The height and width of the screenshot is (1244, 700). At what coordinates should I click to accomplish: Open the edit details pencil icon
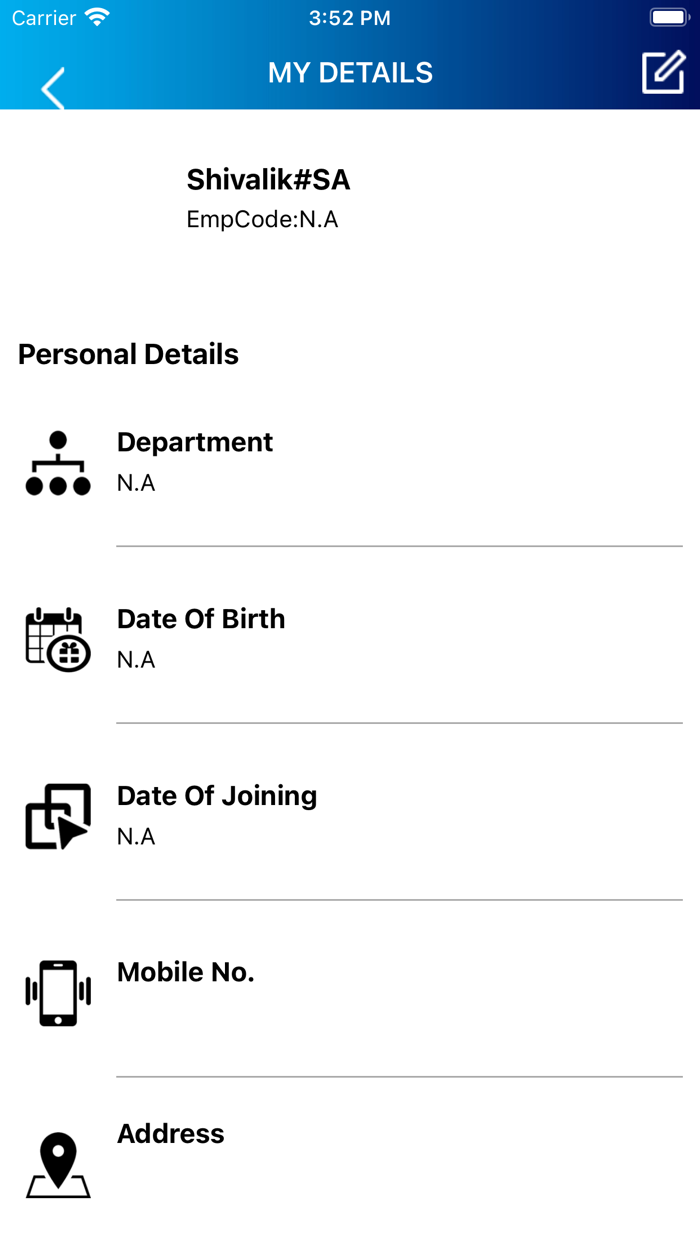click(x=662, y=72)
